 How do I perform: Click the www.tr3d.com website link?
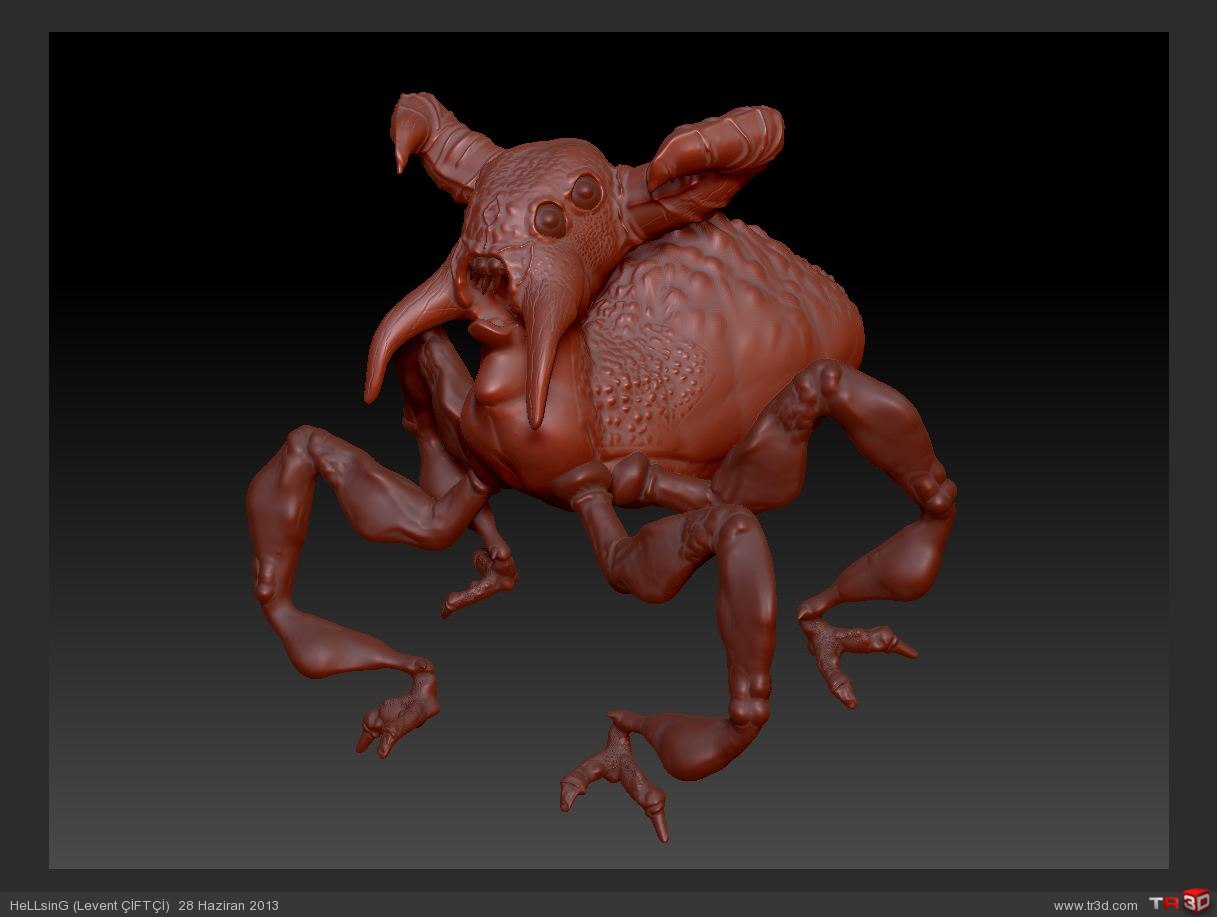click(x=1095, y=906)
